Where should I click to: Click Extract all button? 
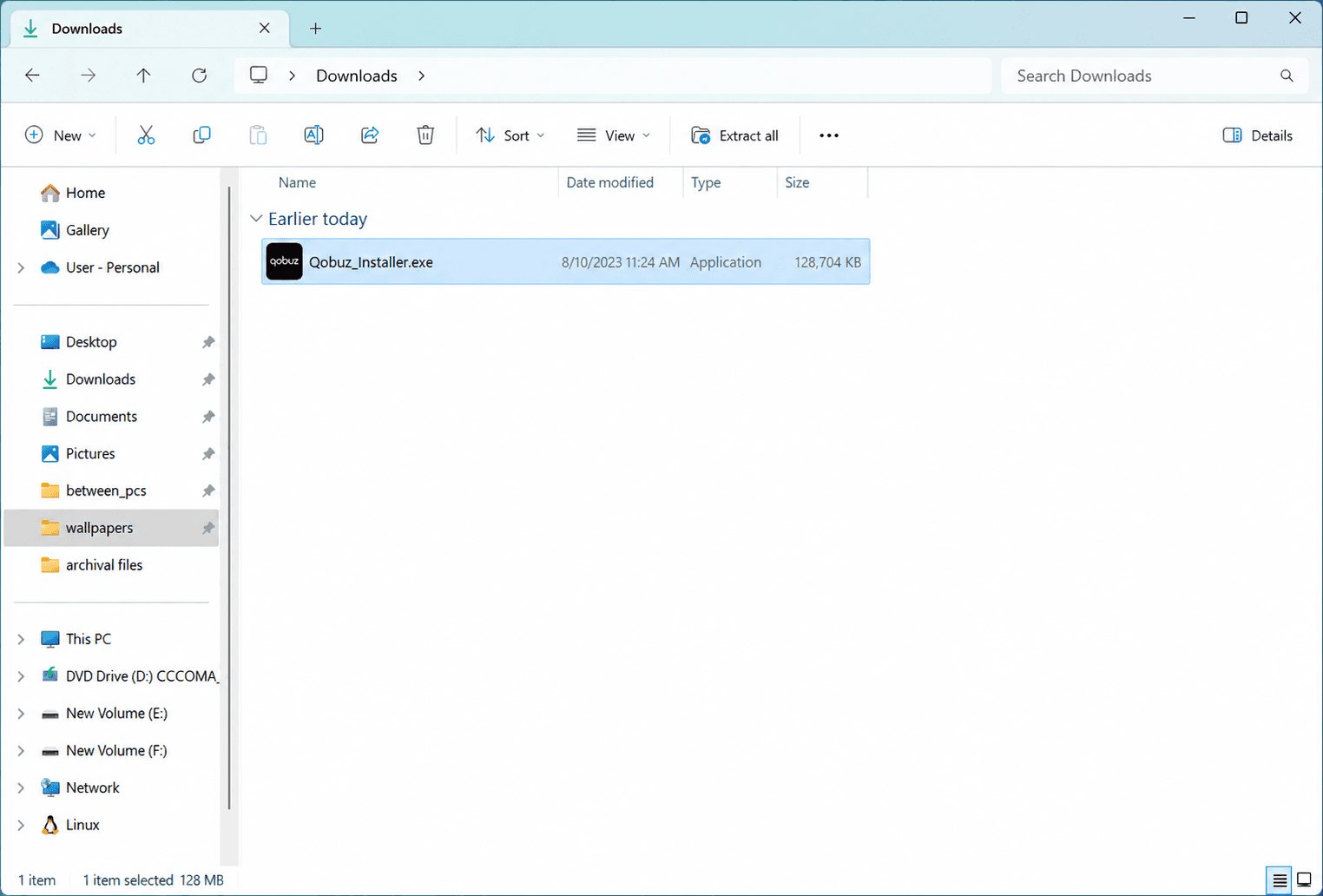[x=734, y=135]
